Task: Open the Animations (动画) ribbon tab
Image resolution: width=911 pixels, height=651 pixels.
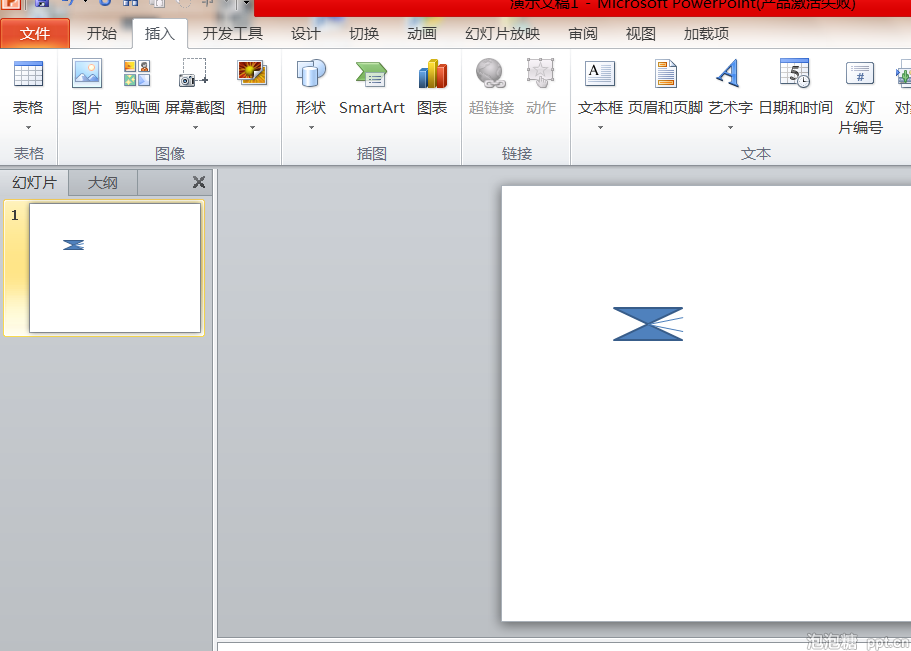Action: [x=422, y=34]
